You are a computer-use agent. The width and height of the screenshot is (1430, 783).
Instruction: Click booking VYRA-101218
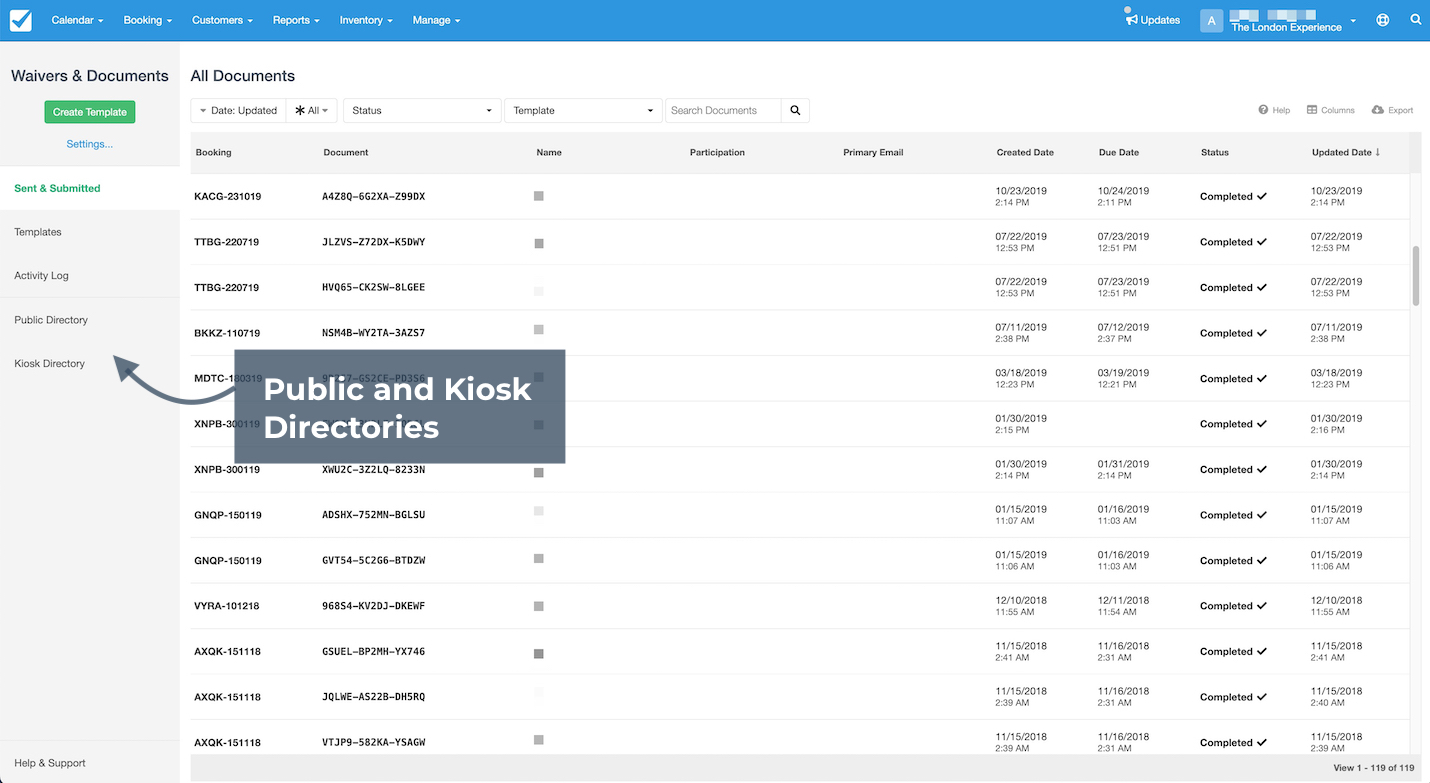click(227, 606)
